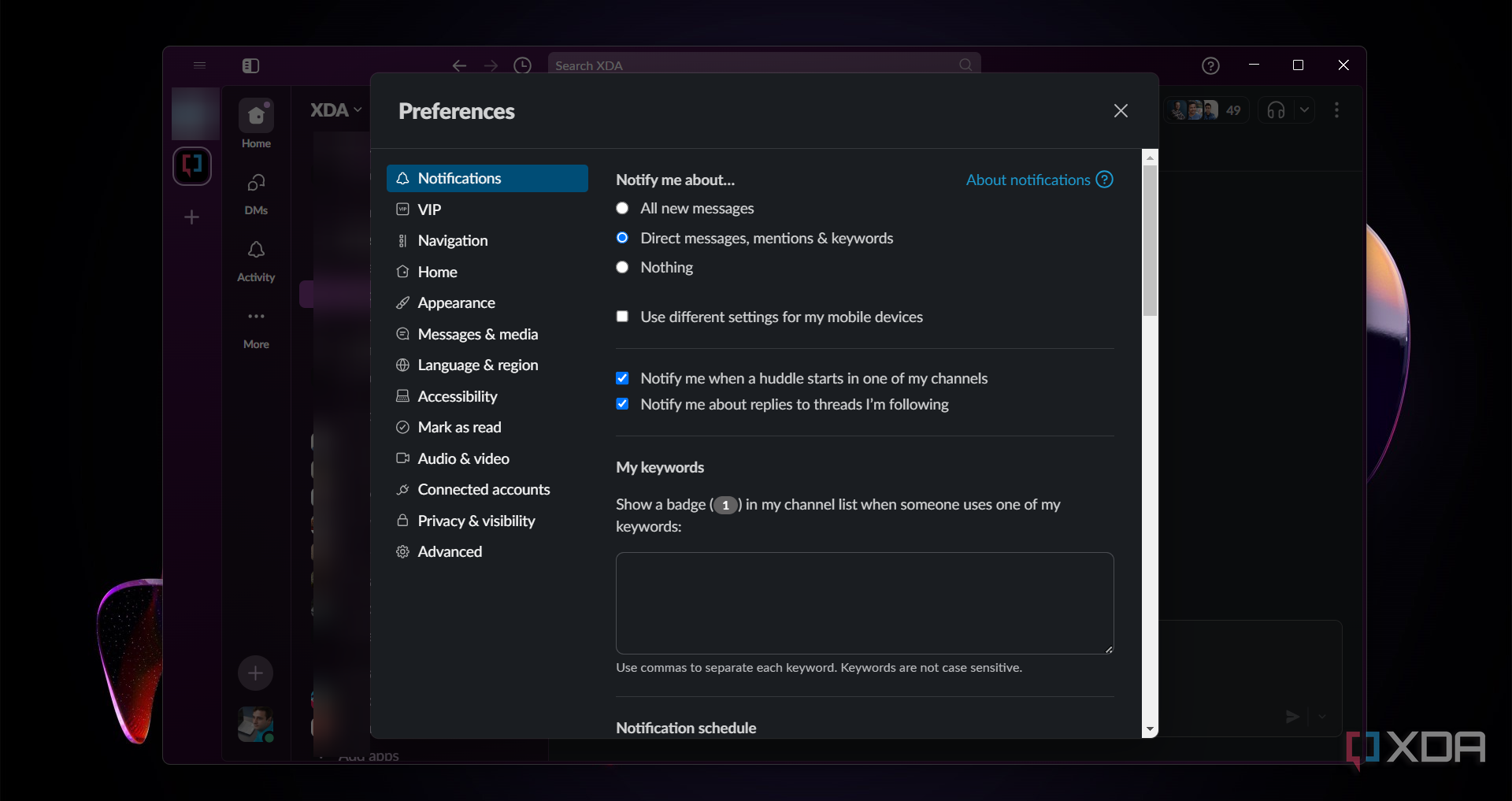The image size is (1512, 801).
Task: Select the Nothing notification option
Action: [622, 267]
